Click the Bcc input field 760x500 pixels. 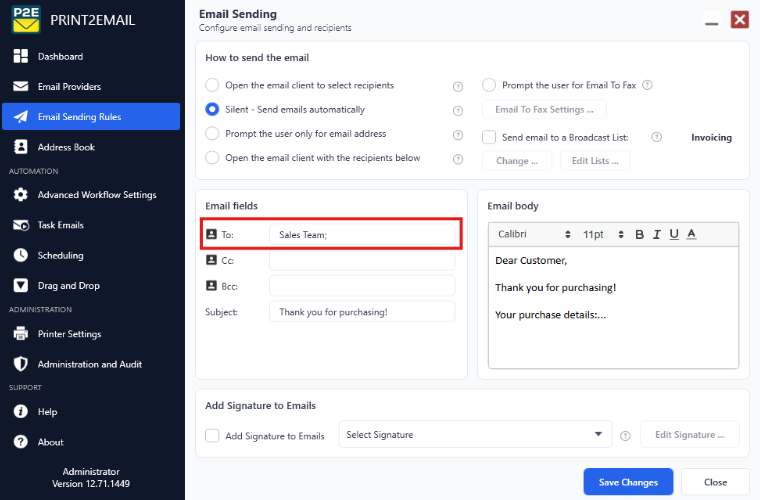(362, 286)
